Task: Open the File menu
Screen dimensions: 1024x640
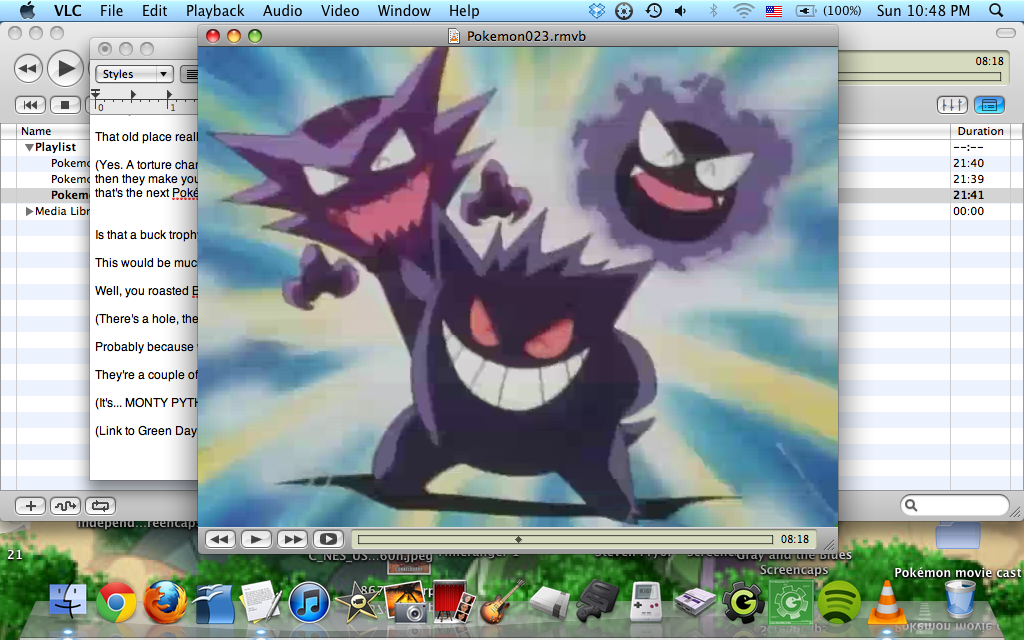Action: (111, 10)
